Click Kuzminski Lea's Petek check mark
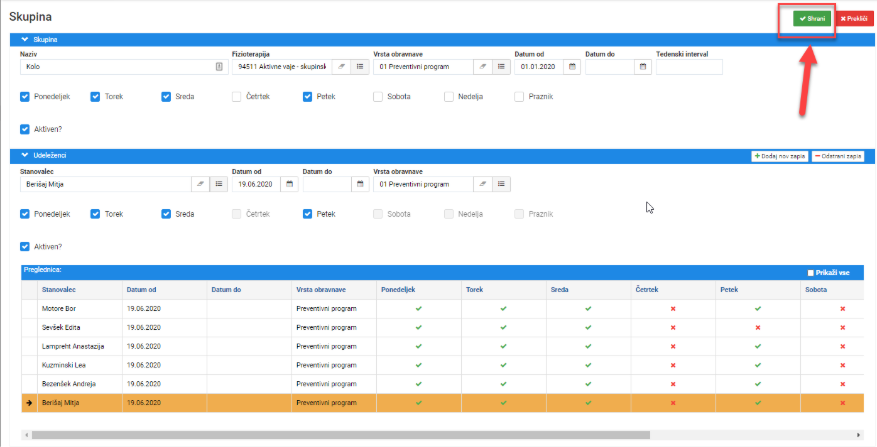Image resolution: width=877 pixels, height=447 pixels. pyautogui.click(x=758, y=365)
